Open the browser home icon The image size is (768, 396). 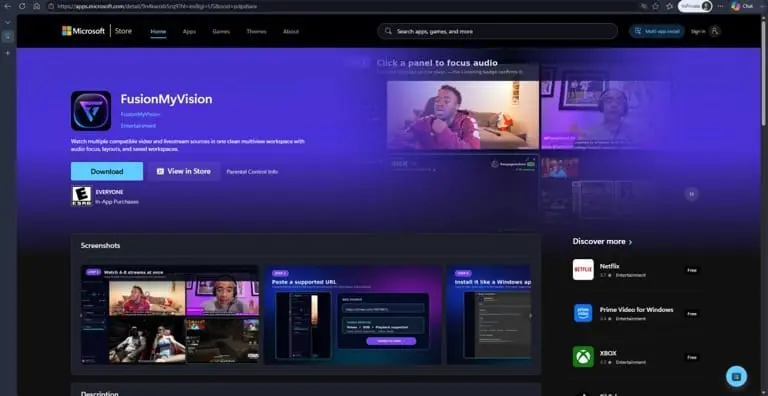(36, 6)
